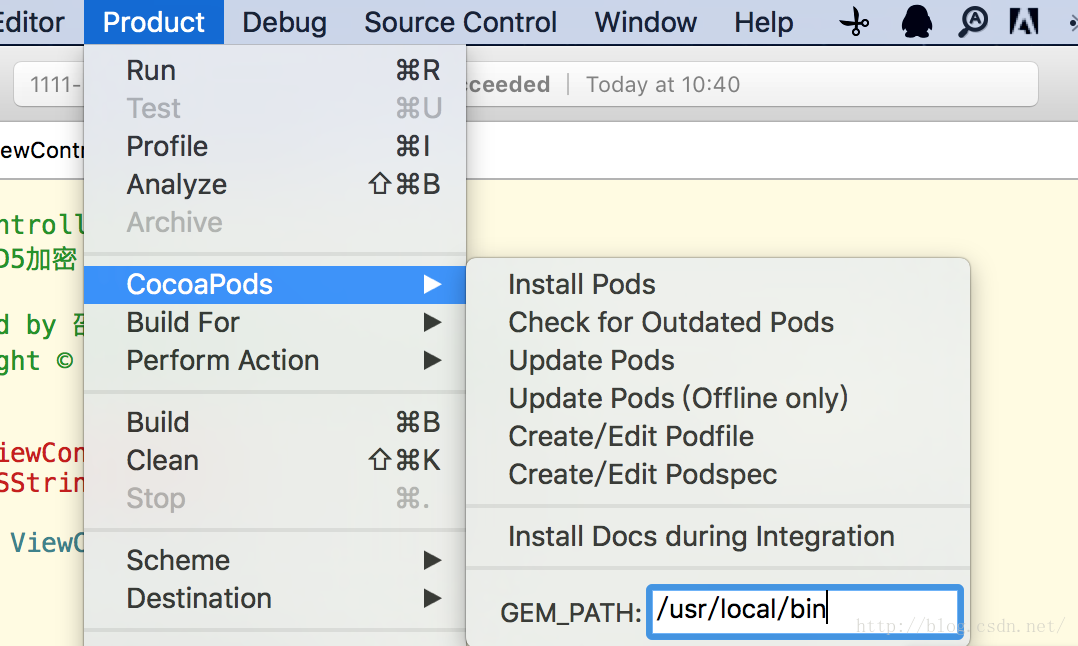Select Check for Outdated Pods
The image size is (1078, 646).
(718, 322)
